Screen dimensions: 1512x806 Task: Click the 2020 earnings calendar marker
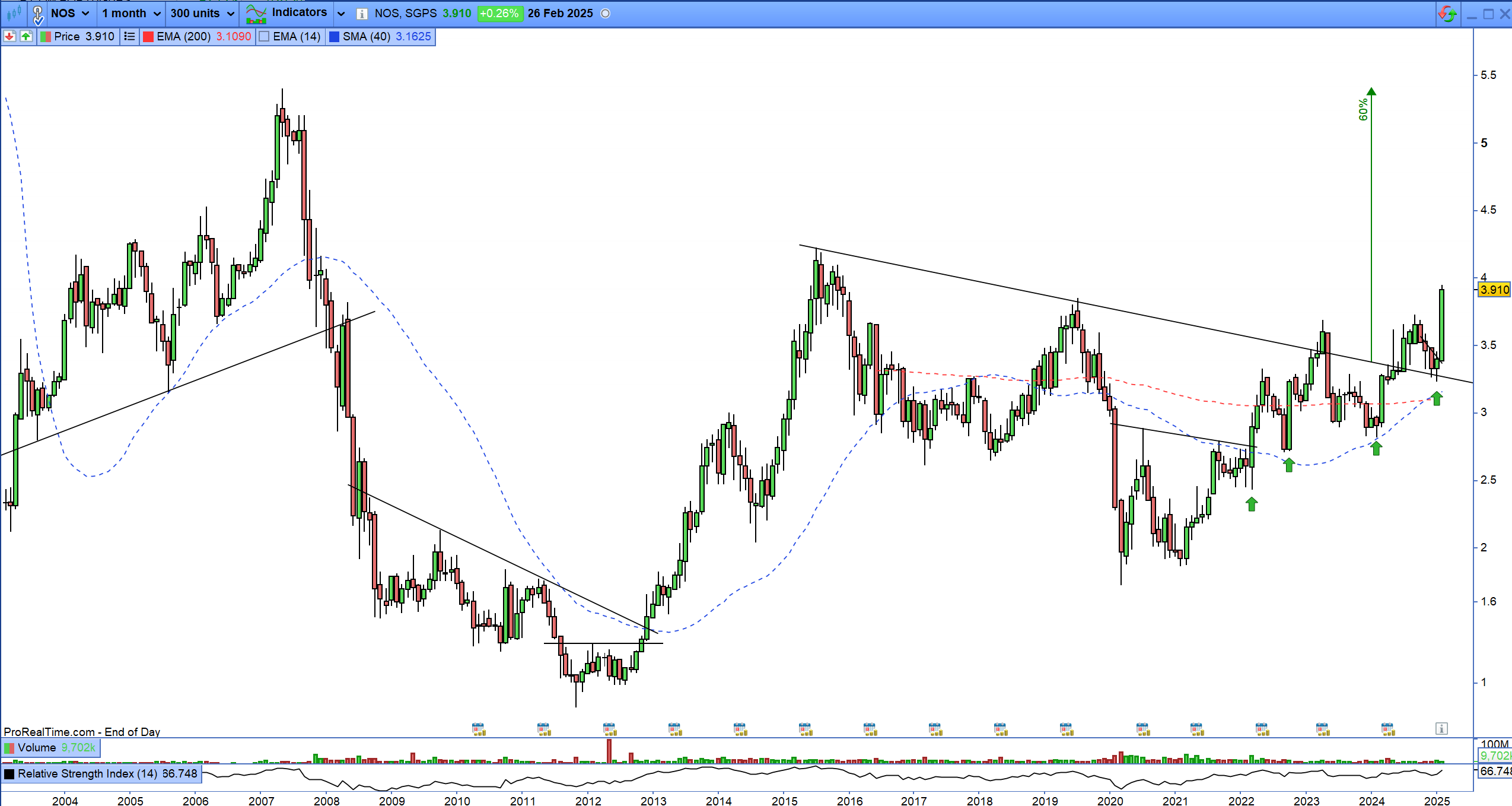(1142, 729)
